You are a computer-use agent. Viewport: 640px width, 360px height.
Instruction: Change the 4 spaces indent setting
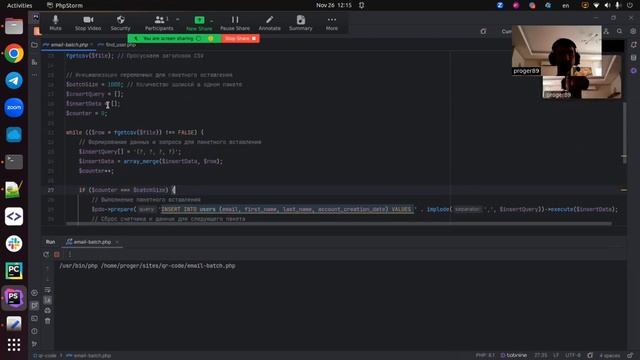(610, 356)
